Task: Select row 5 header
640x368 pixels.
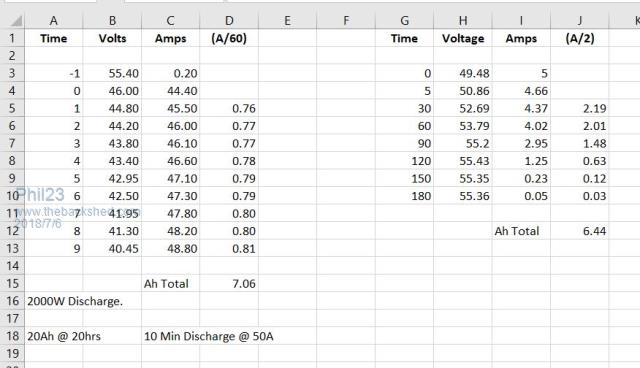Action: click(x=12, y=109)
